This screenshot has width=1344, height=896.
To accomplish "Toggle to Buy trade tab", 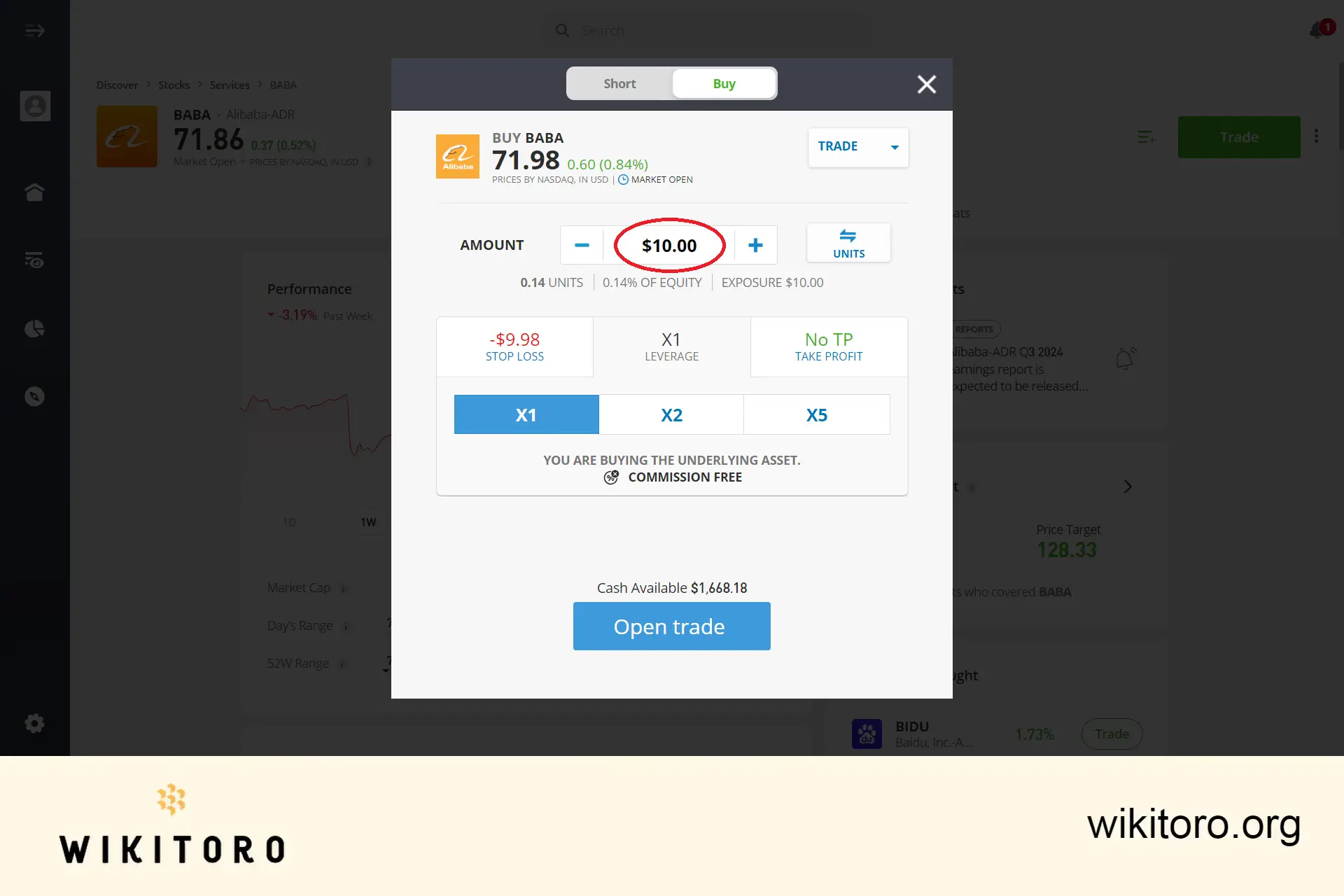I will pyautogui.click(x=724, y=83).
